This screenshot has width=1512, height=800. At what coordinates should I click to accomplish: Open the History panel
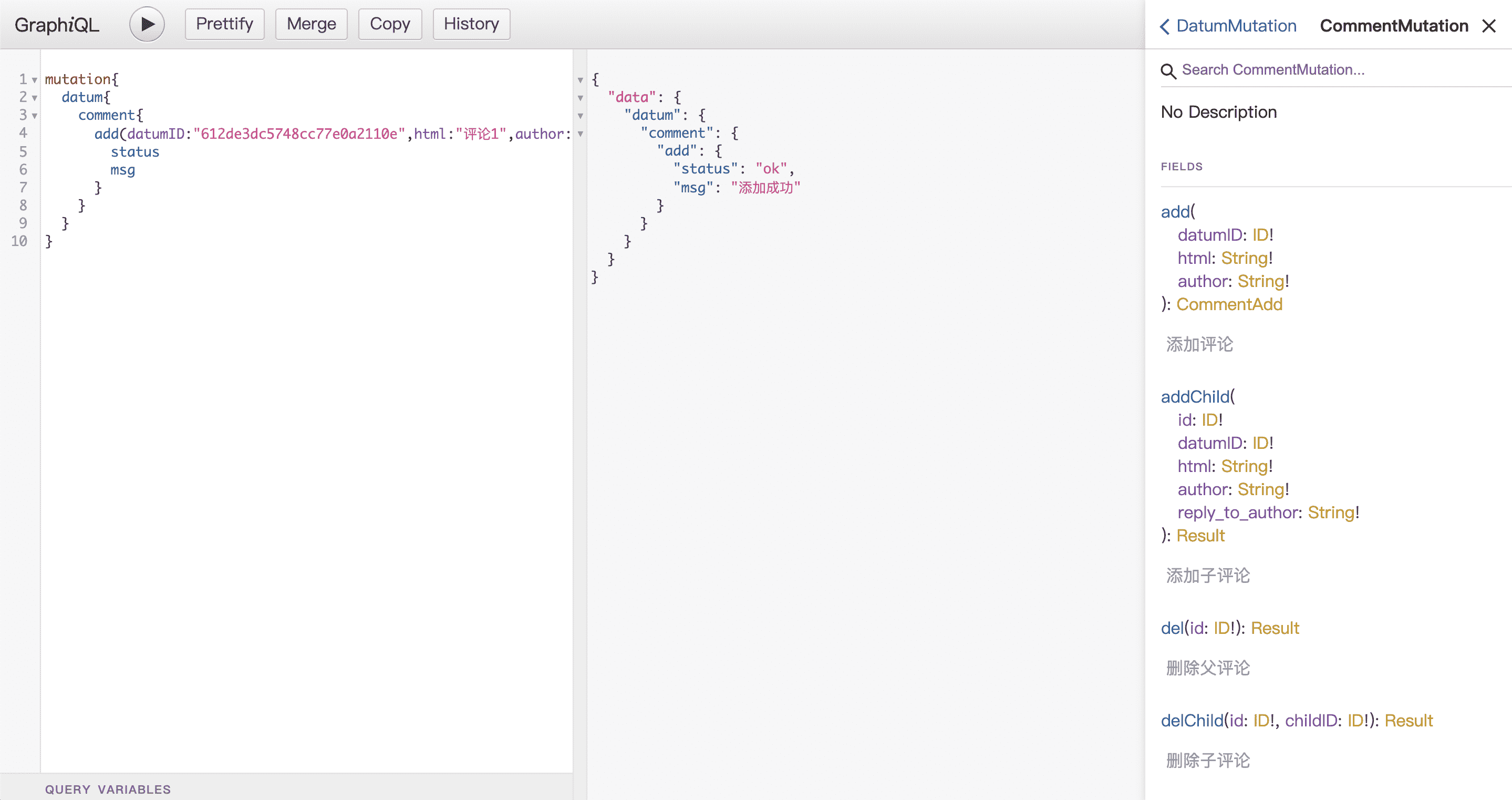[471, 24]
